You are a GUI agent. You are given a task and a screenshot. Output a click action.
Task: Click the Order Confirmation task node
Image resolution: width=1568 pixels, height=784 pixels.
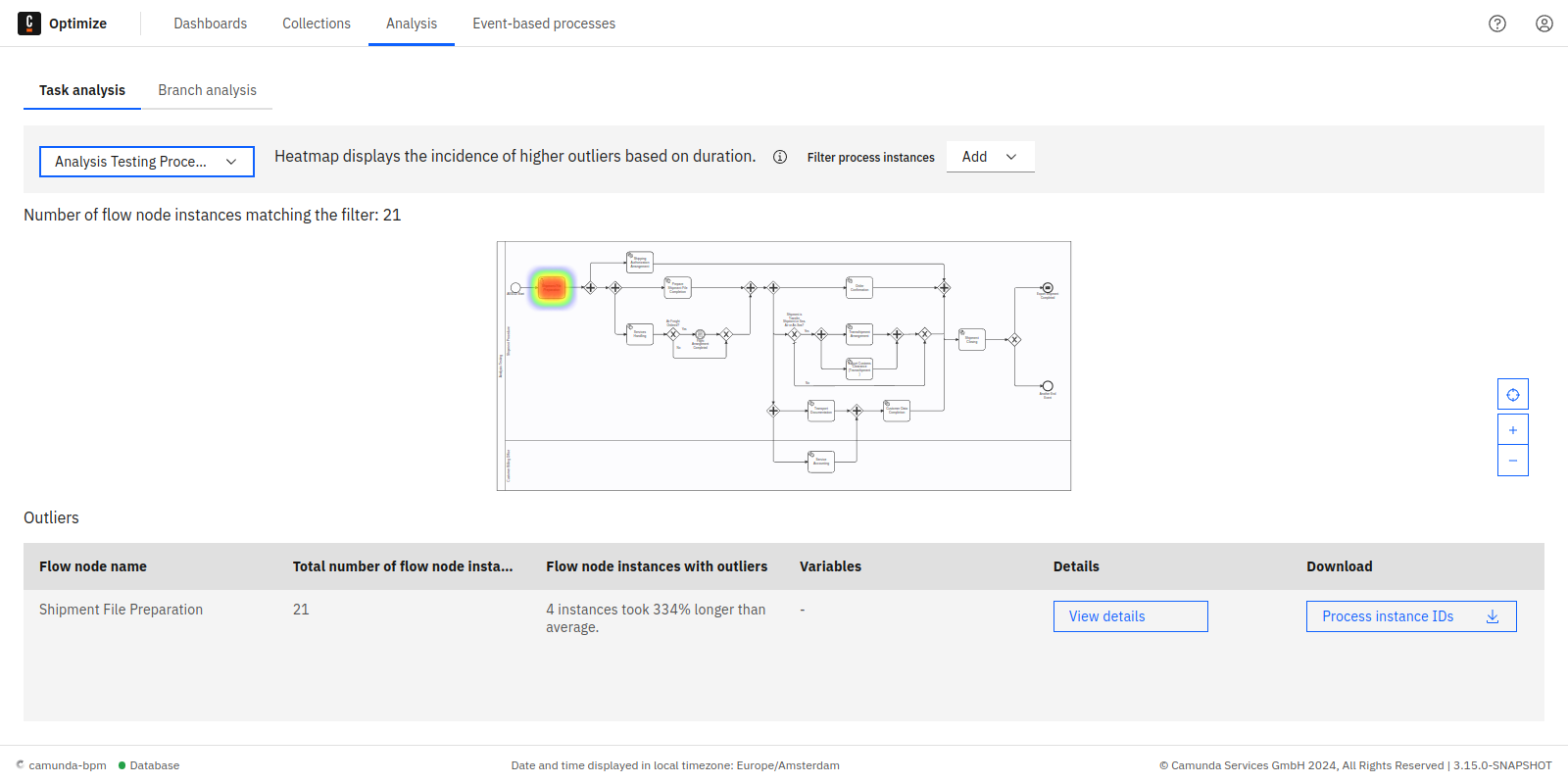[859, 287]
